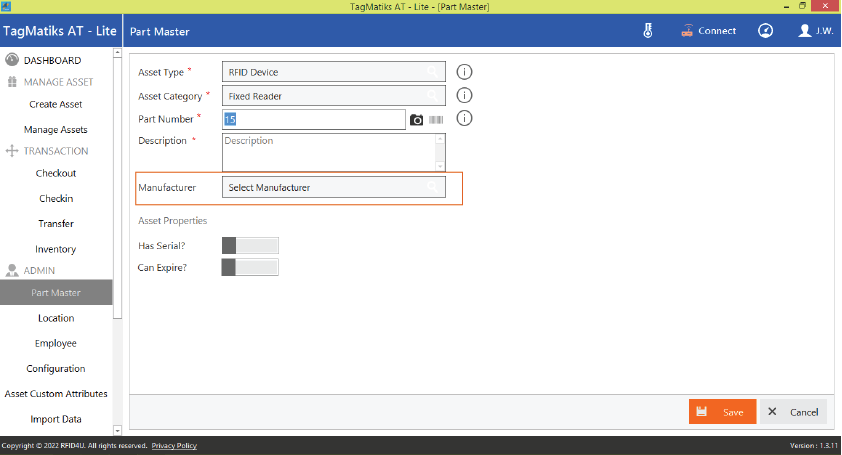Show info for Asset Category field
This screenshot has height=455, width=842.
464,96
